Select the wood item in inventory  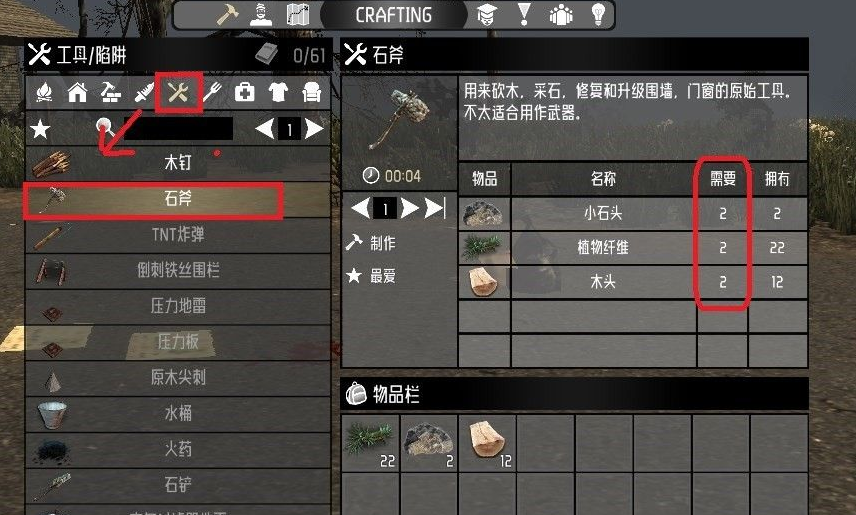click(487, 443)
